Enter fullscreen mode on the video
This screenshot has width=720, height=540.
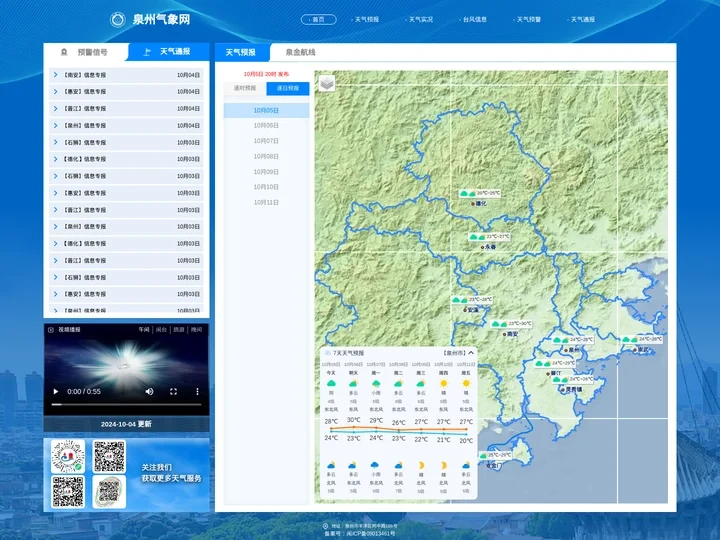pos(173,391)
